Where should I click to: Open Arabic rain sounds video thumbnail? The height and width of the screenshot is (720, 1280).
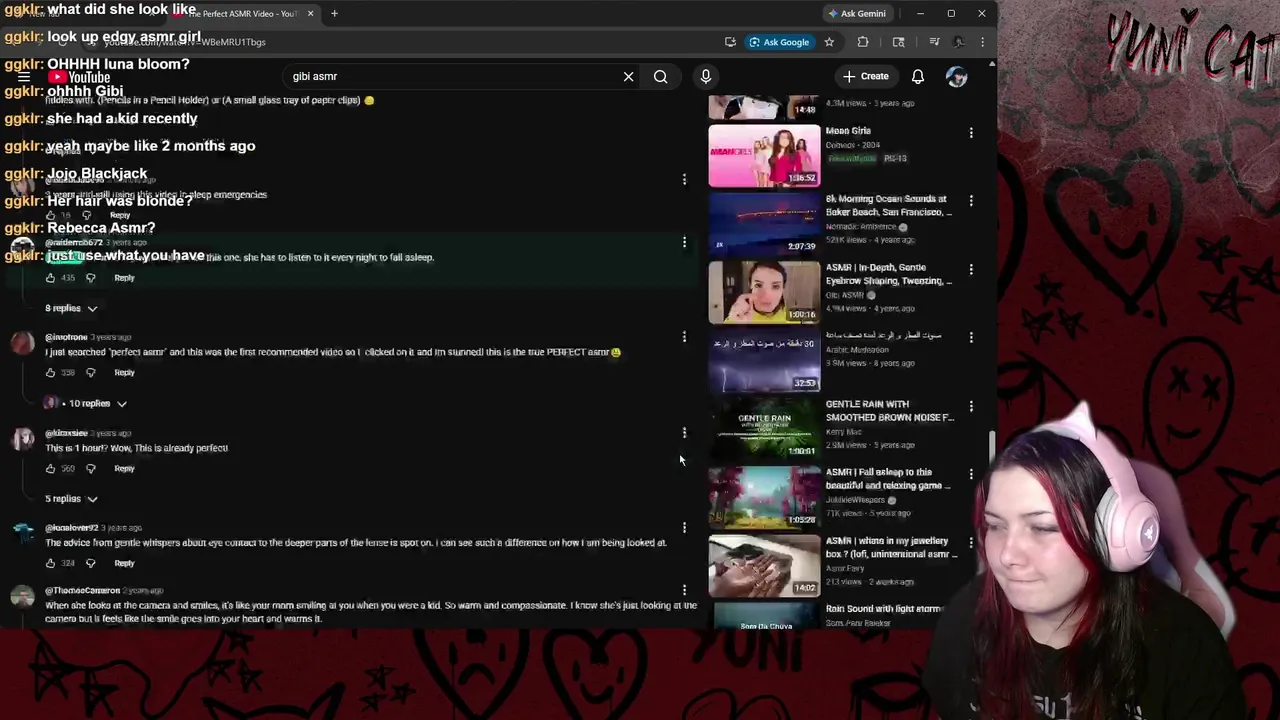pos(764,361)
